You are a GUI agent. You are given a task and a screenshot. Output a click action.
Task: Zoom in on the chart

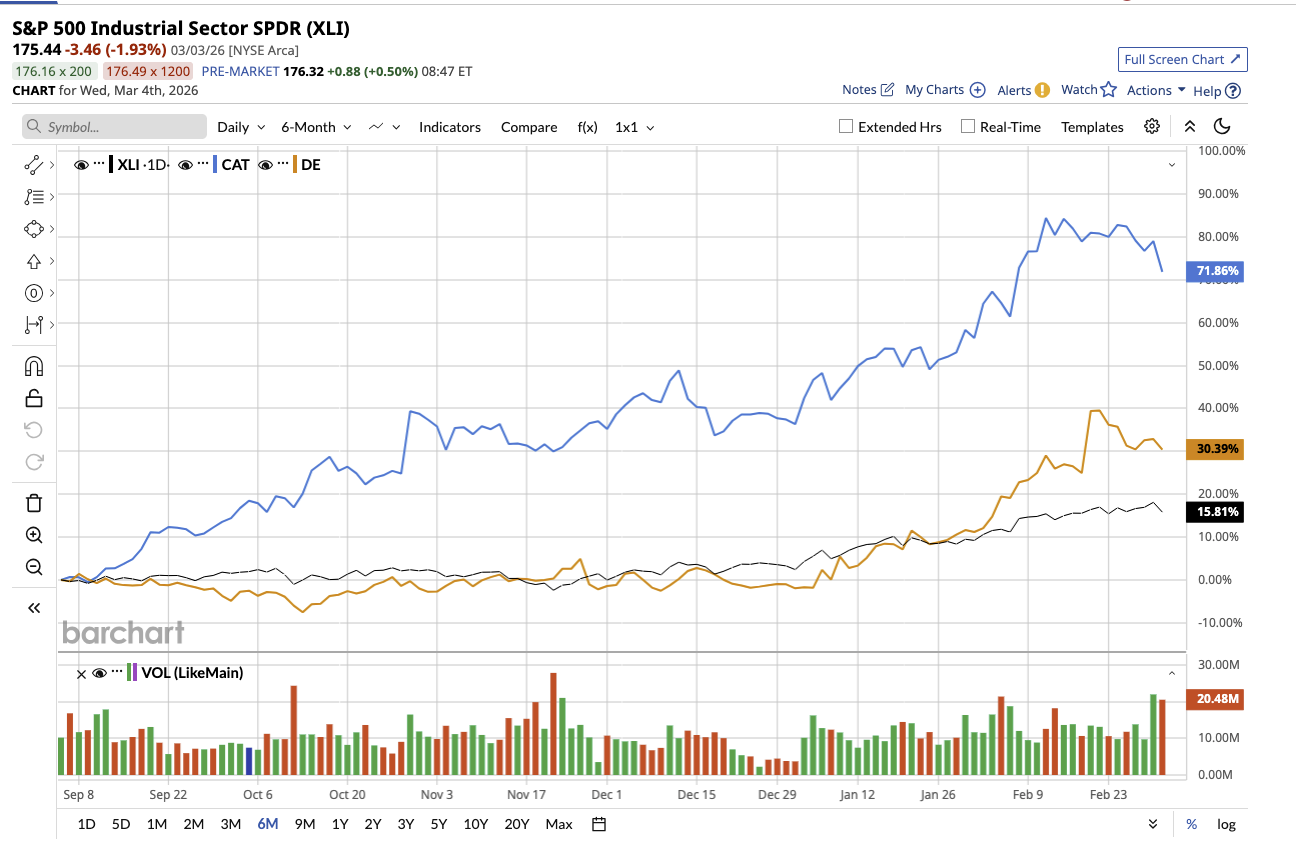pyautogui.click(x=33, y=535)
